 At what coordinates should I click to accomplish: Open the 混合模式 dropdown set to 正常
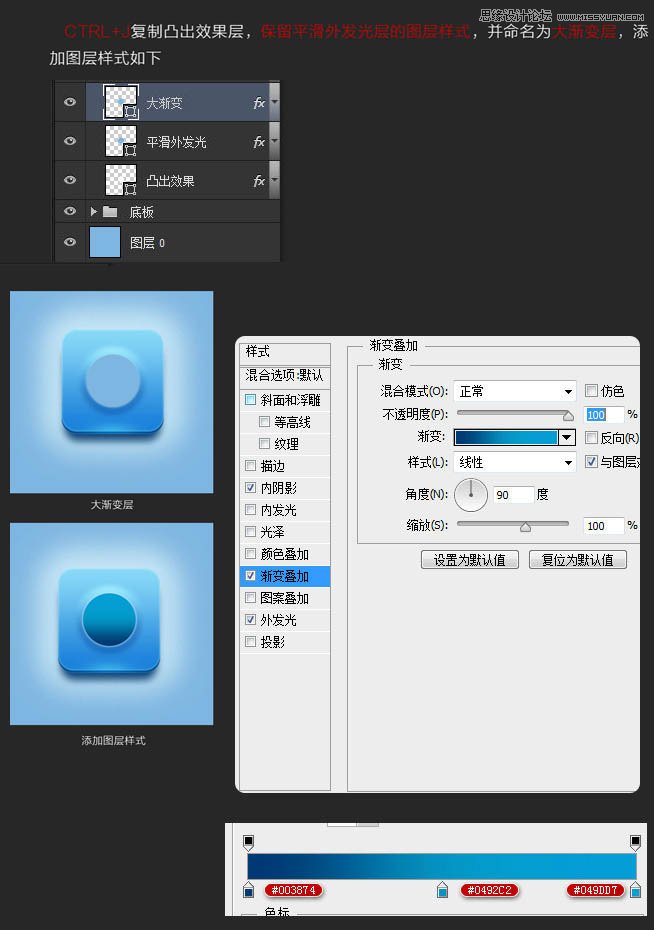[x=515, y=391]
